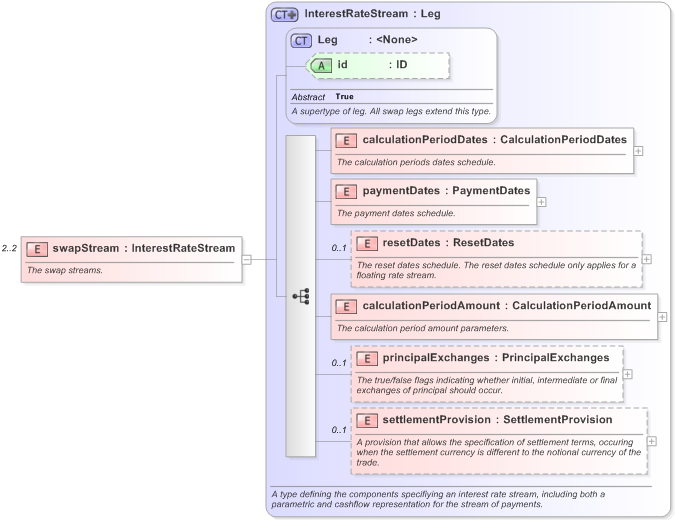Expand the settlementProvision element
The image size is (675, 520).
[x=652, y=441]
